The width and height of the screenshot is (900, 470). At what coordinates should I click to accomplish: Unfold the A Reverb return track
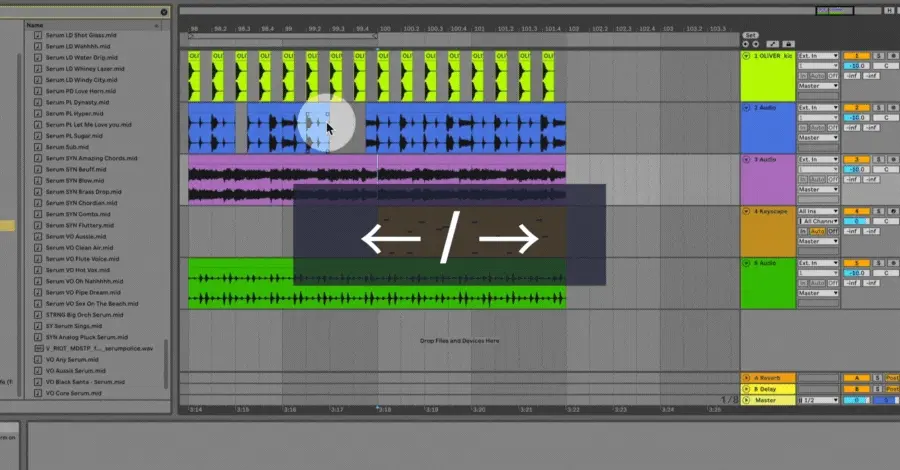pyautogui.click(x=746, y=378)
